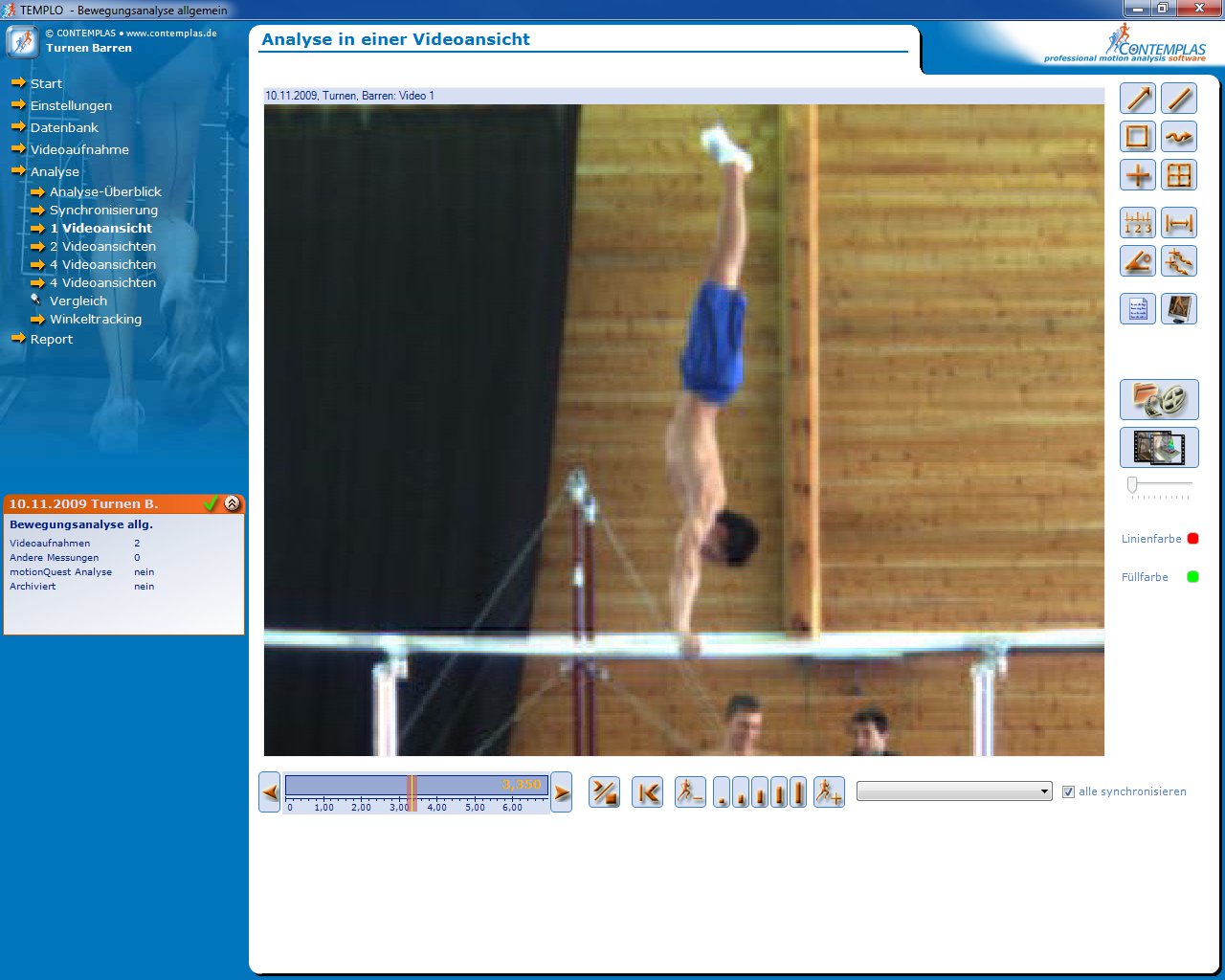Click the runner minus icon
The width and height of the screenshot is (1225, 980).
pos(690,792)
